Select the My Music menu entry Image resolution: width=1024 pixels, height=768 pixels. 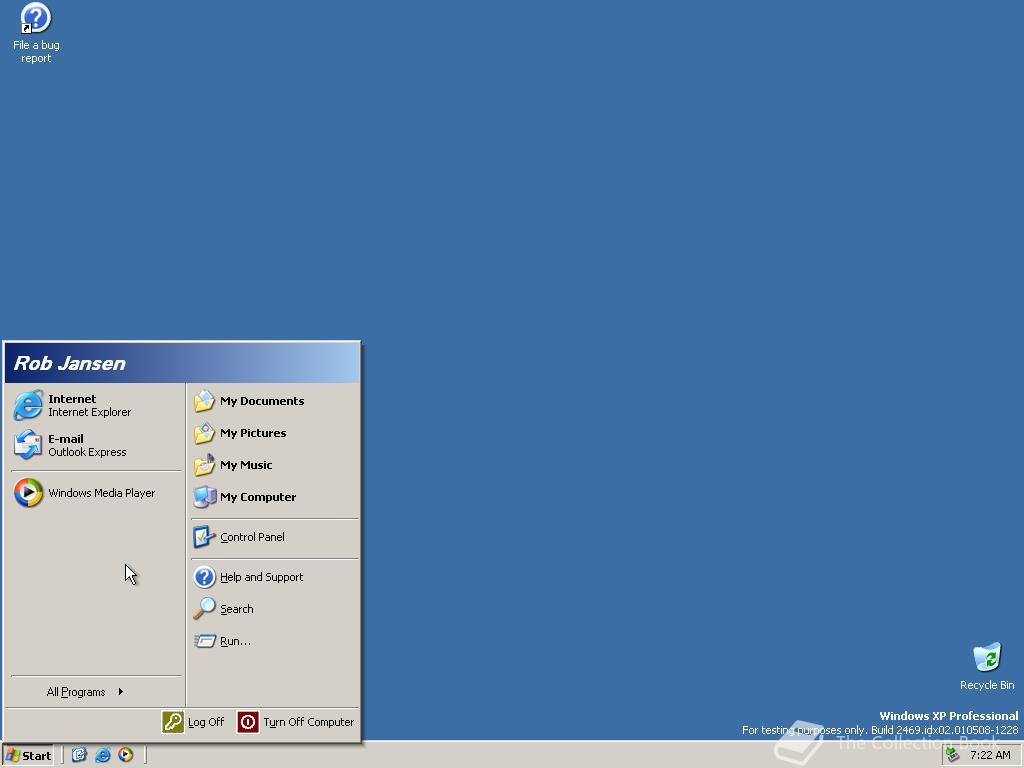(x=246, y=465)
